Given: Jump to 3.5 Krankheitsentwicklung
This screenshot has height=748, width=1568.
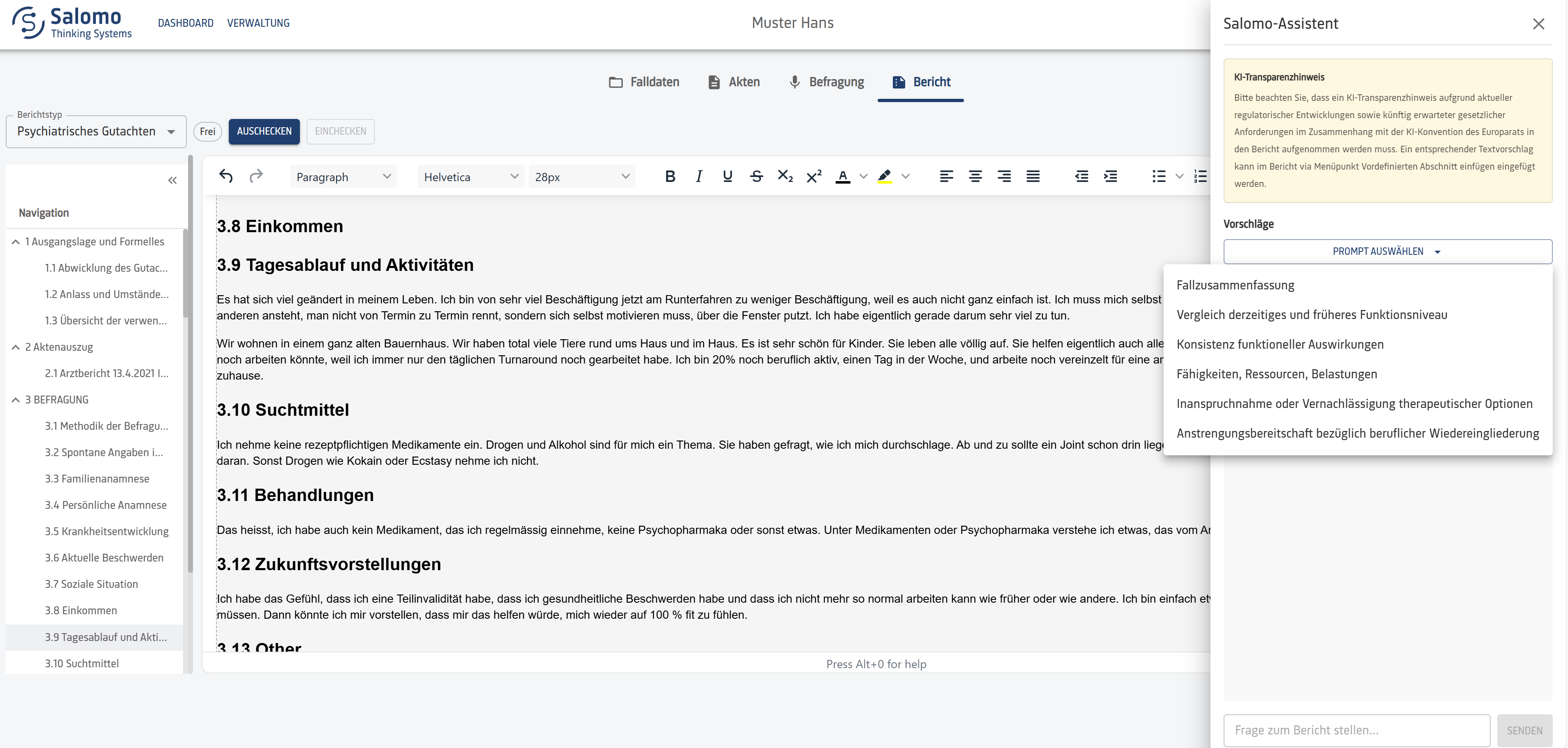Looking at the screenshot, I should click(107, 532).
